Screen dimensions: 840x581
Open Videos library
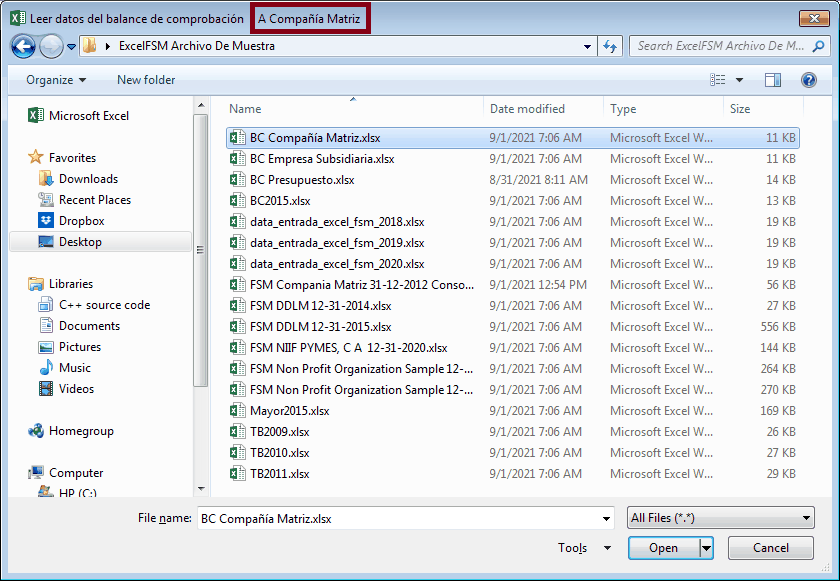[66, 389]
